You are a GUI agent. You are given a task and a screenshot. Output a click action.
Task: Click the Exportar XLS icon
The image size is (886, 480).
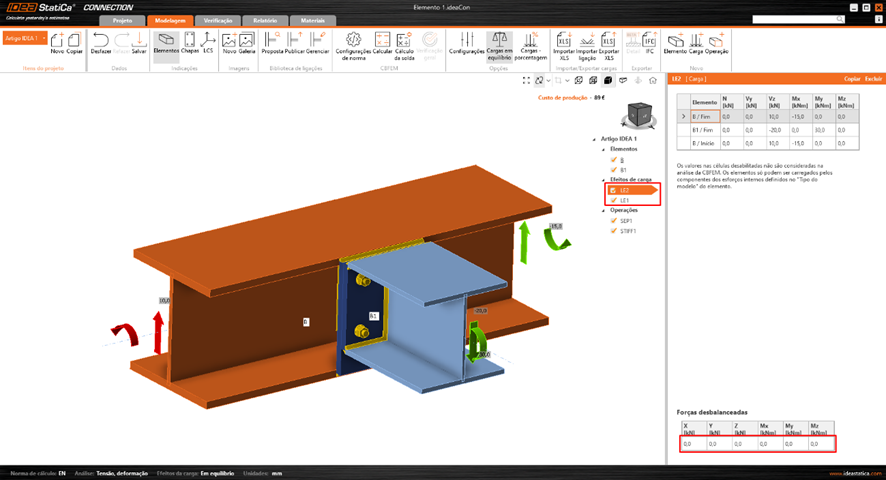(x=609, y=41)
